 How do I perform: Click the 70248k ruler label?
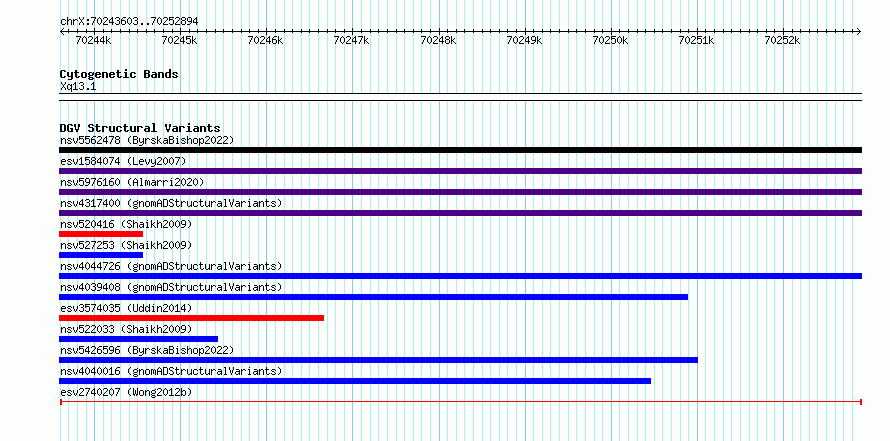[438, 40]
